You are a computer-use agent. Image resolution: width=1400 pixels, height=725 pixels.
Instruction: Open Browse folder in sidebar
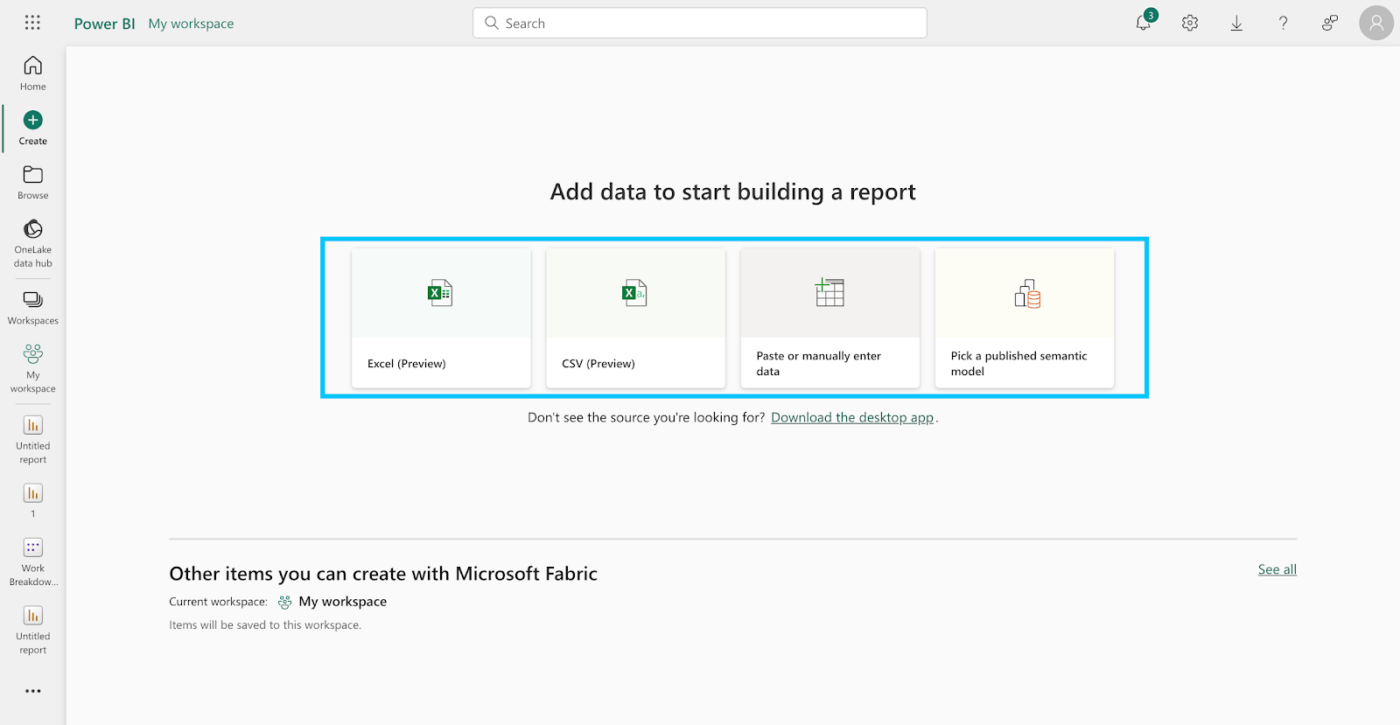tap(33, 181)
